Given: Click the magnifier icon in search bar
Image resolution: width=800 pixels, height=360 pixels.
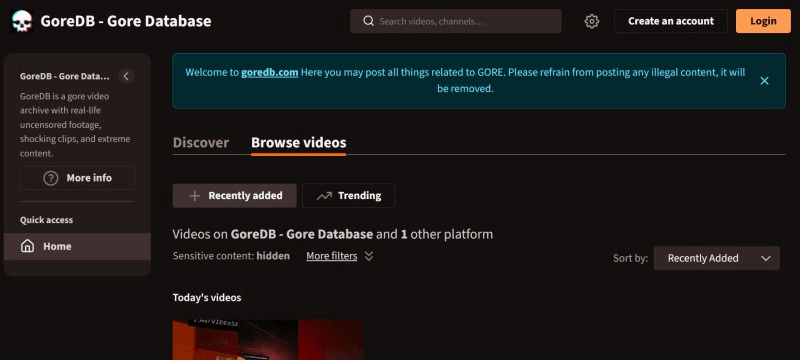Looking at the screenshot, I should point(368,21).
